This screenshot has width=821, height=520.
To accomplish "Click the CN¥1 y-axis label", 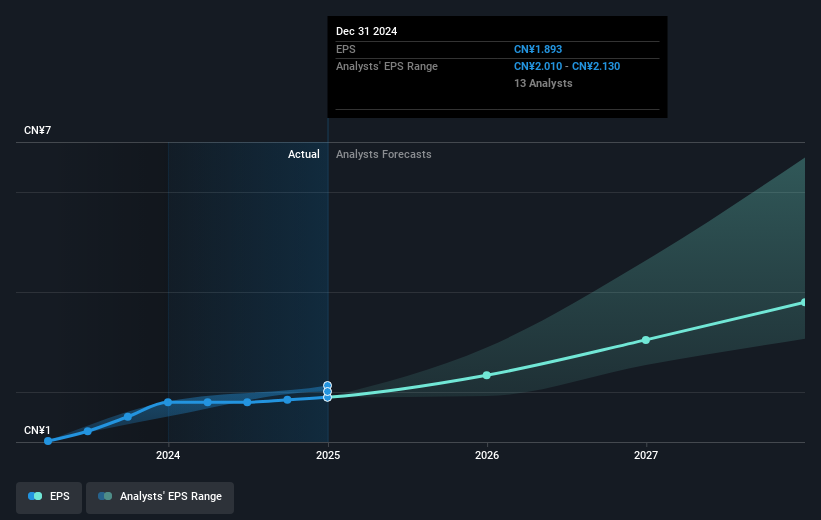I will pyautogui.click(x=37, y=430).
